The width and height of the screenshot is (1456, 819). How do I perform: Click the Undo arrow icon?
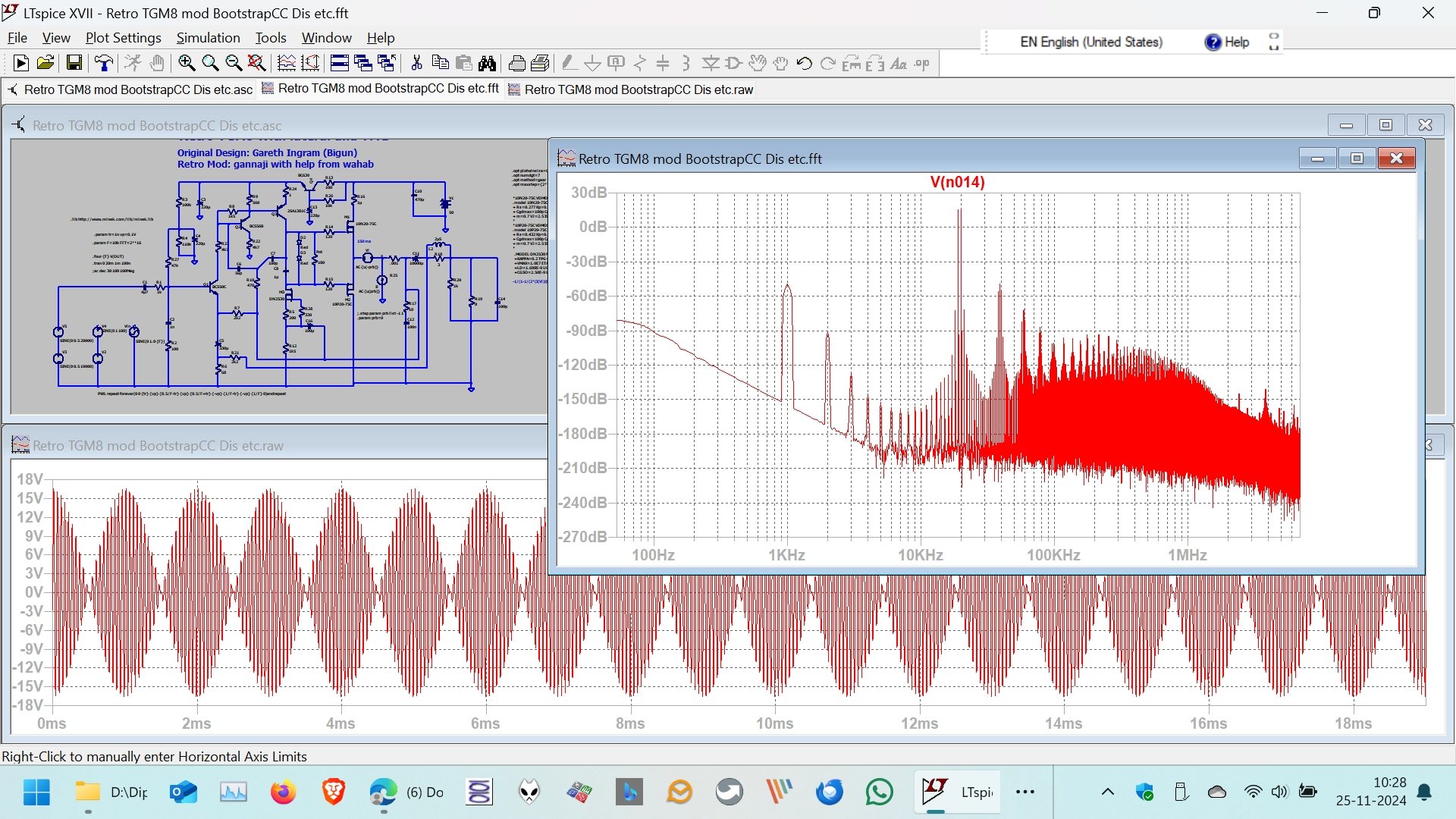pyautogui.click(x=805, y=64)
